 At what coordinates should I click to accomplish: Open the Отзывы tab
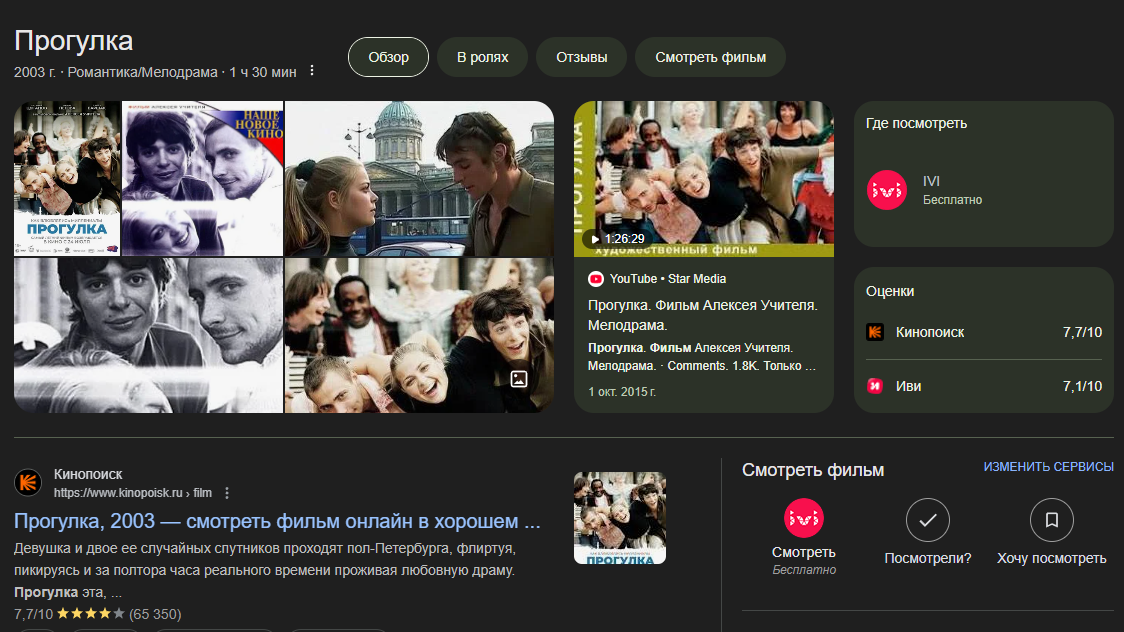point(581,57)
